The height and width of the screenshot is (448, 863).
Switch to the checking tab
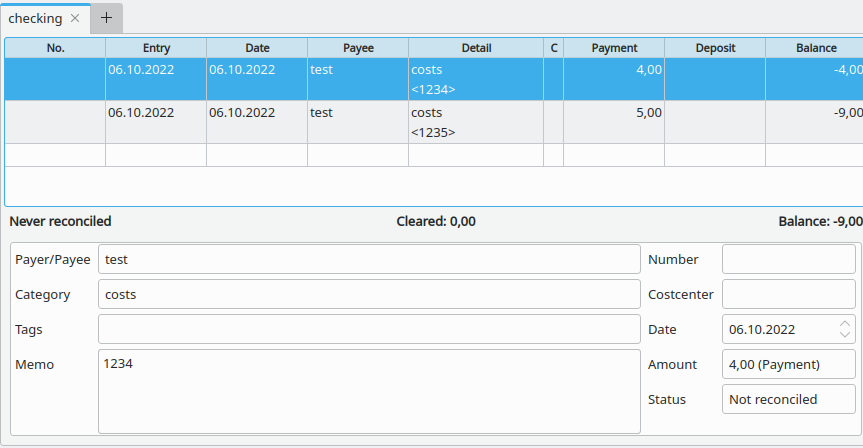[x=35, y=18]
